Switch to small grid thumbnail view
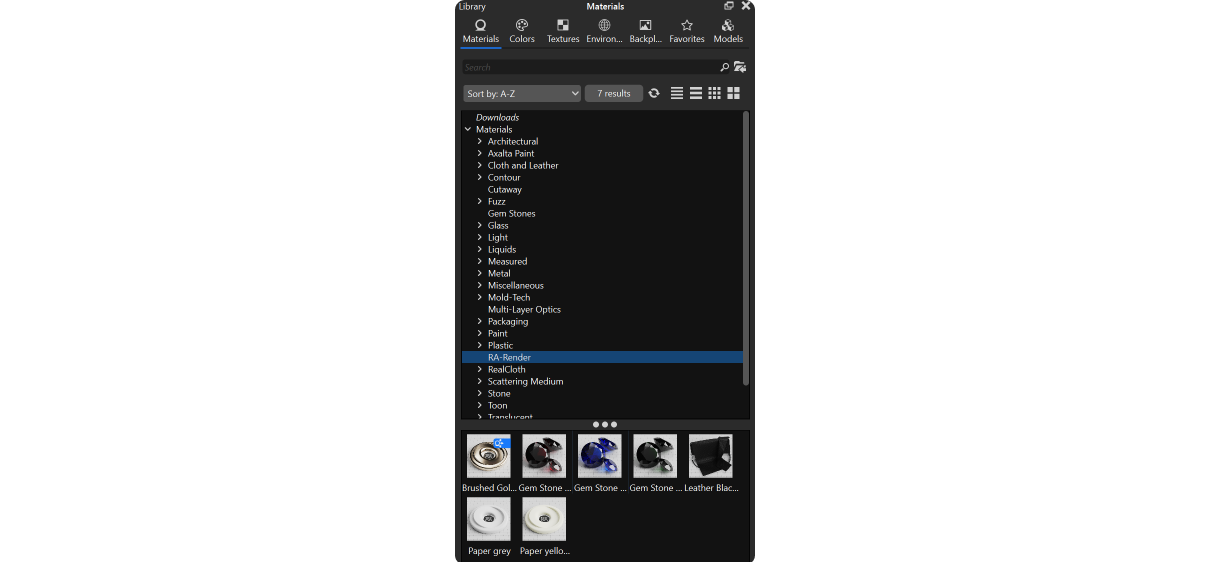The height and width of the screenshot is (562, 1210). coord(714,93)
